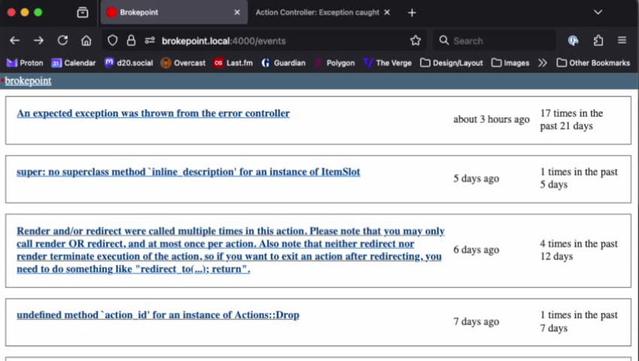
Task: Click the 'about 3 hours ago' timestamp
Action: click(x=491, y=119)
